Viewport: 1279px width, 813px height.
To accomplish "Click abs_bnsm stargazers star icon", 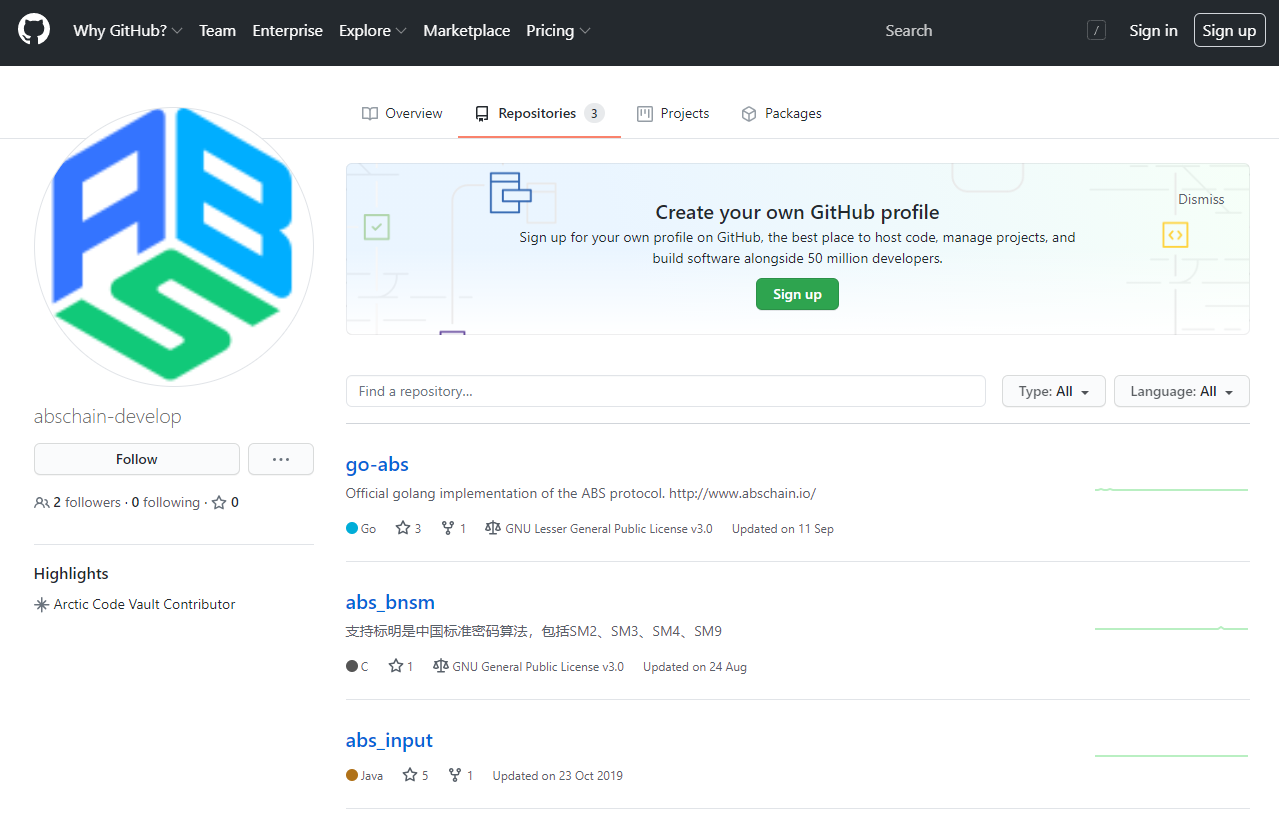I will [396, 666].
